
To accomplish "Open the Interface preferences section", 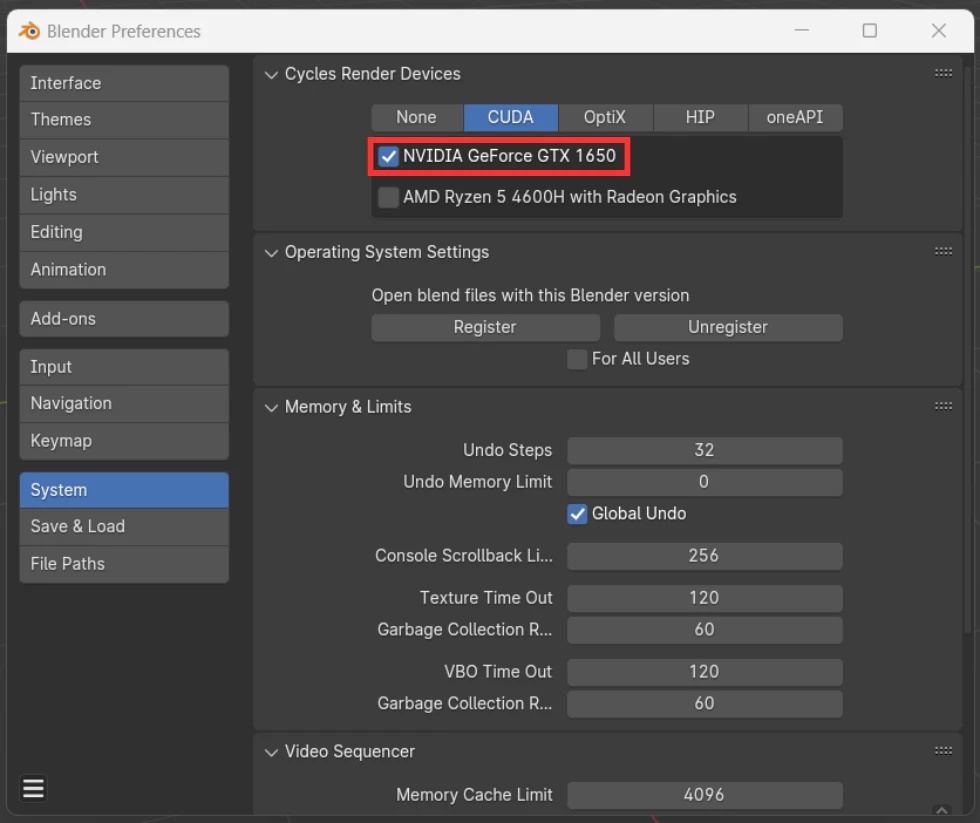I will coord(124,83).
